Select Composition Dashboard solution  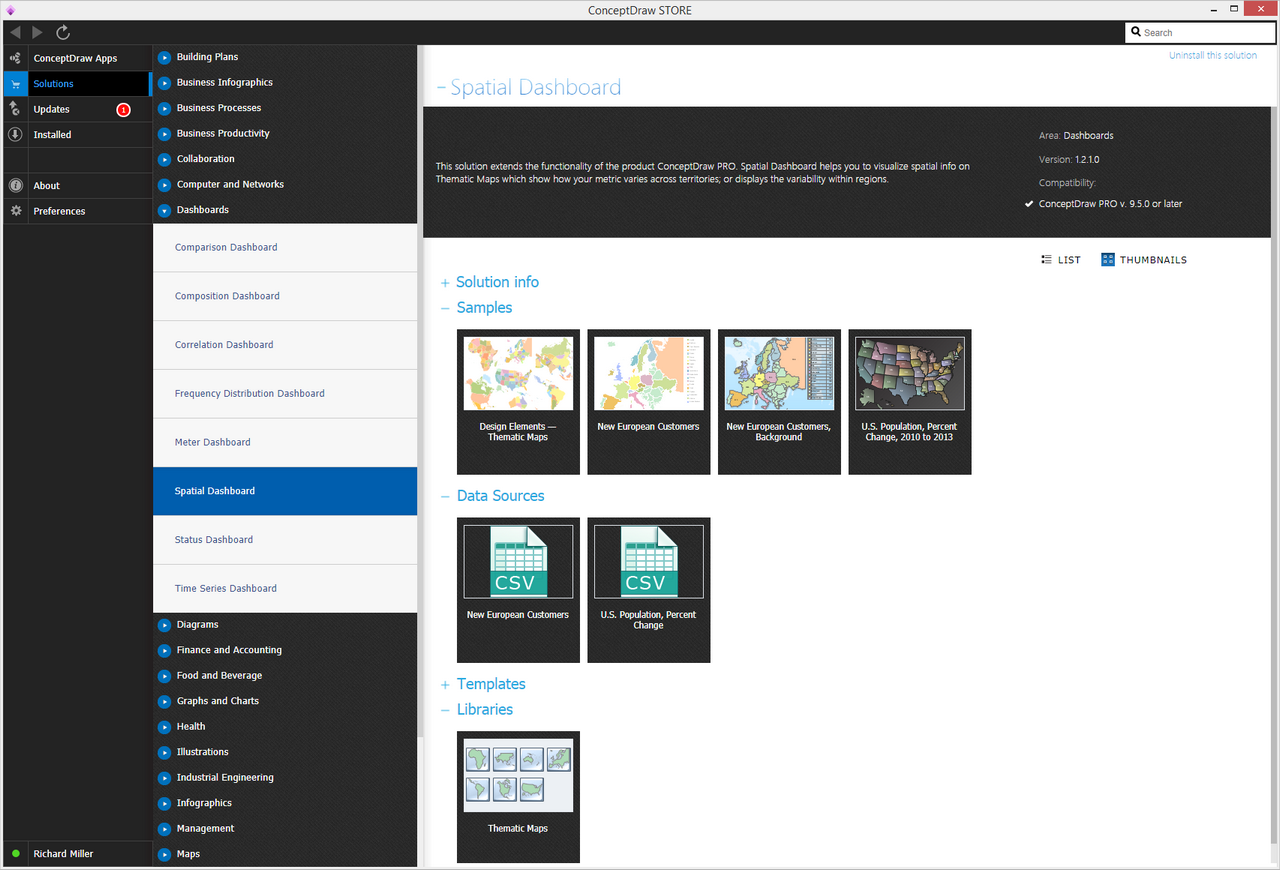(285, 296)
